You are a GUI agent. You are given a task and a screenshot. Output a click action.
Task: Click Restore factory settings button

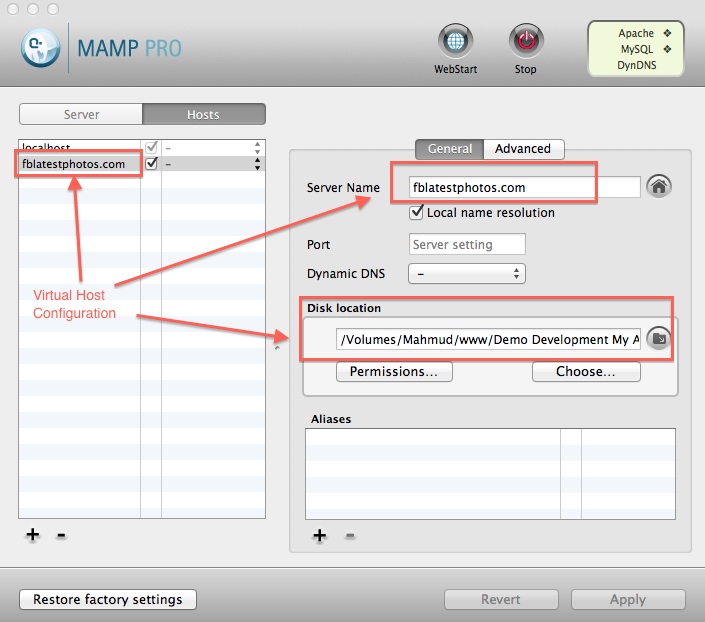pos(108,600)
